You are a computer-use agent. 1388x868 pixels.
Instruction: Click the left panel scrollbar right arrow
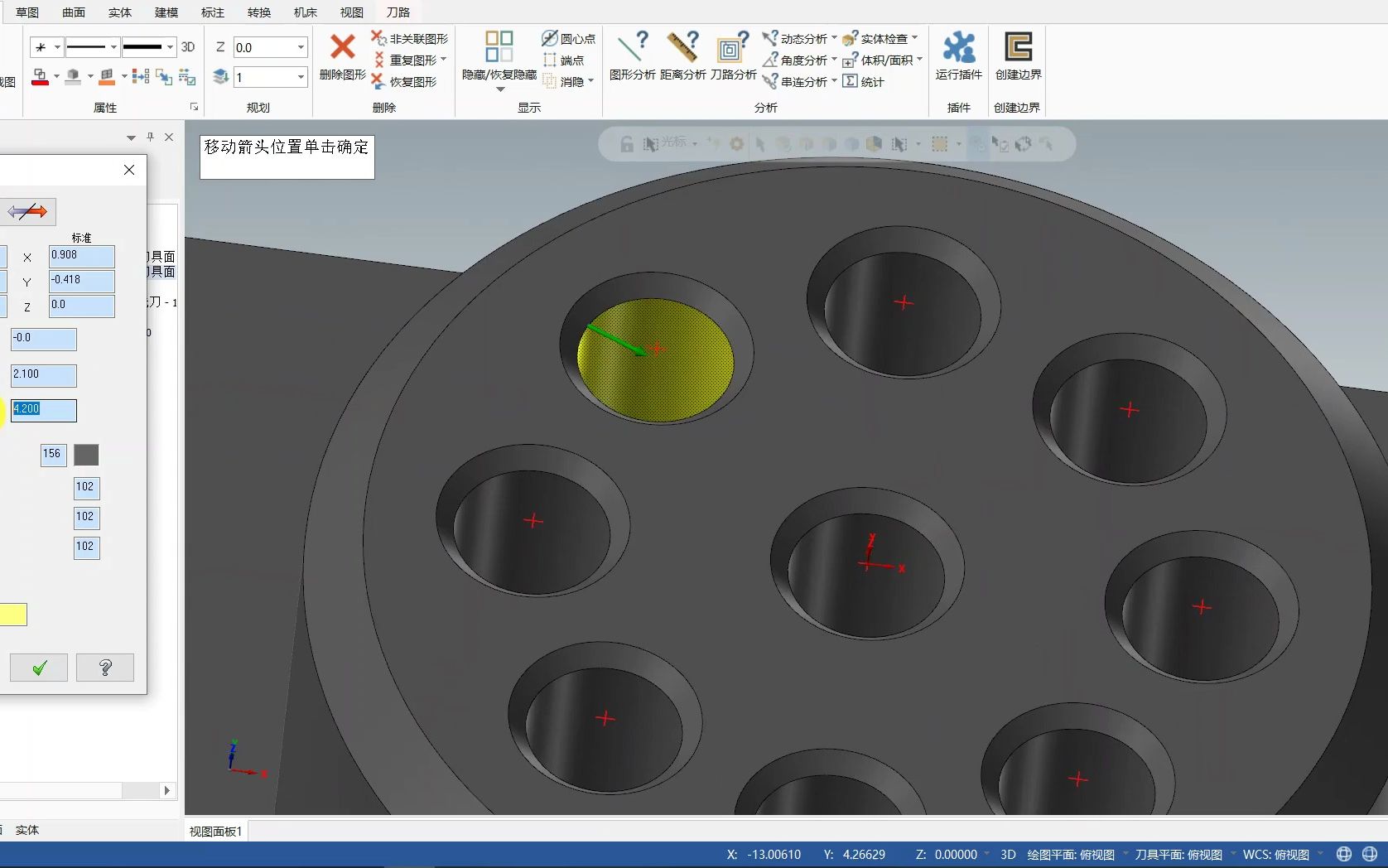(x=167, y=791)
